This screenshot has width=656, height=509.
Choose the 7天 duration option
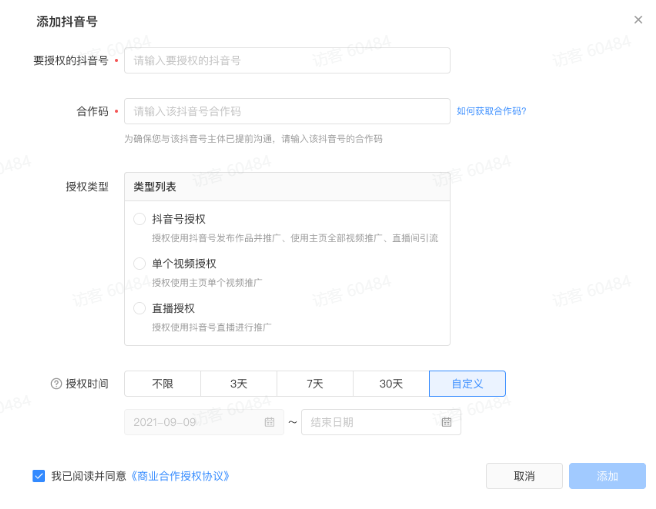(x=315, y=384)
